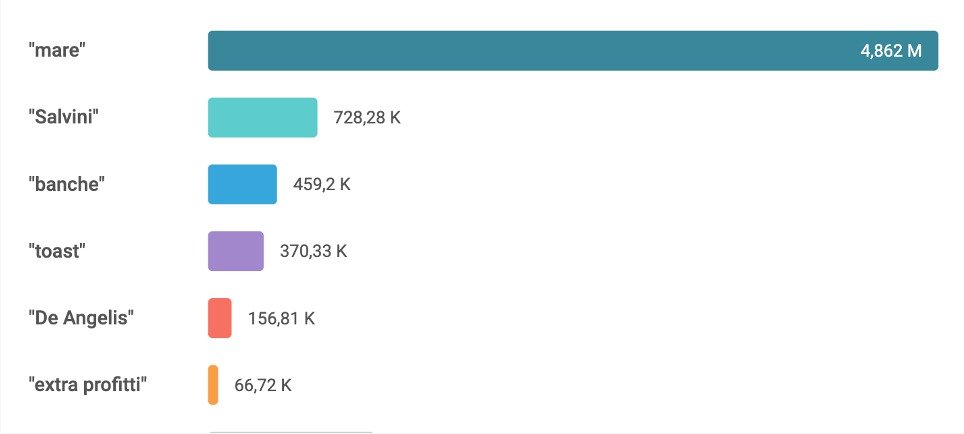Click the gray line below the orange bar
964x434 pixels.
tap(290, 432)
